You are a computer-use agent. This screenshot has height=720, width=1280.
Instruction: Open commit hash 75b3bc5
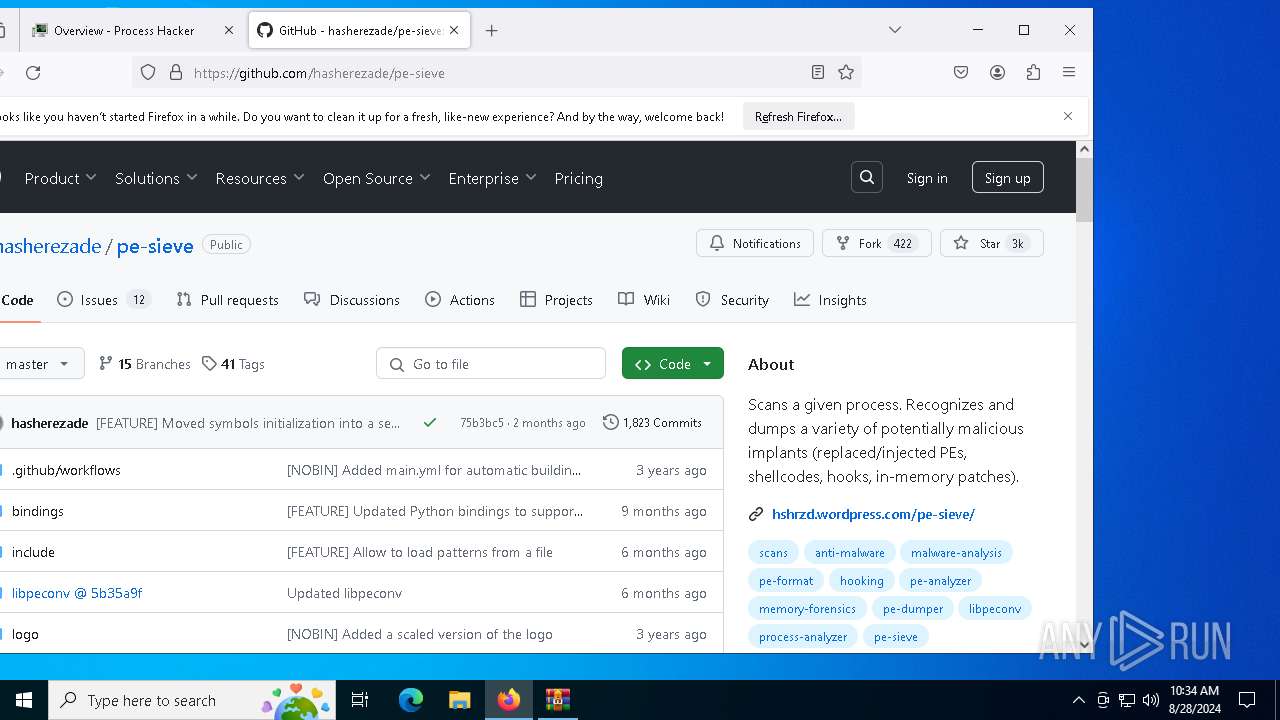coord(482,423)
